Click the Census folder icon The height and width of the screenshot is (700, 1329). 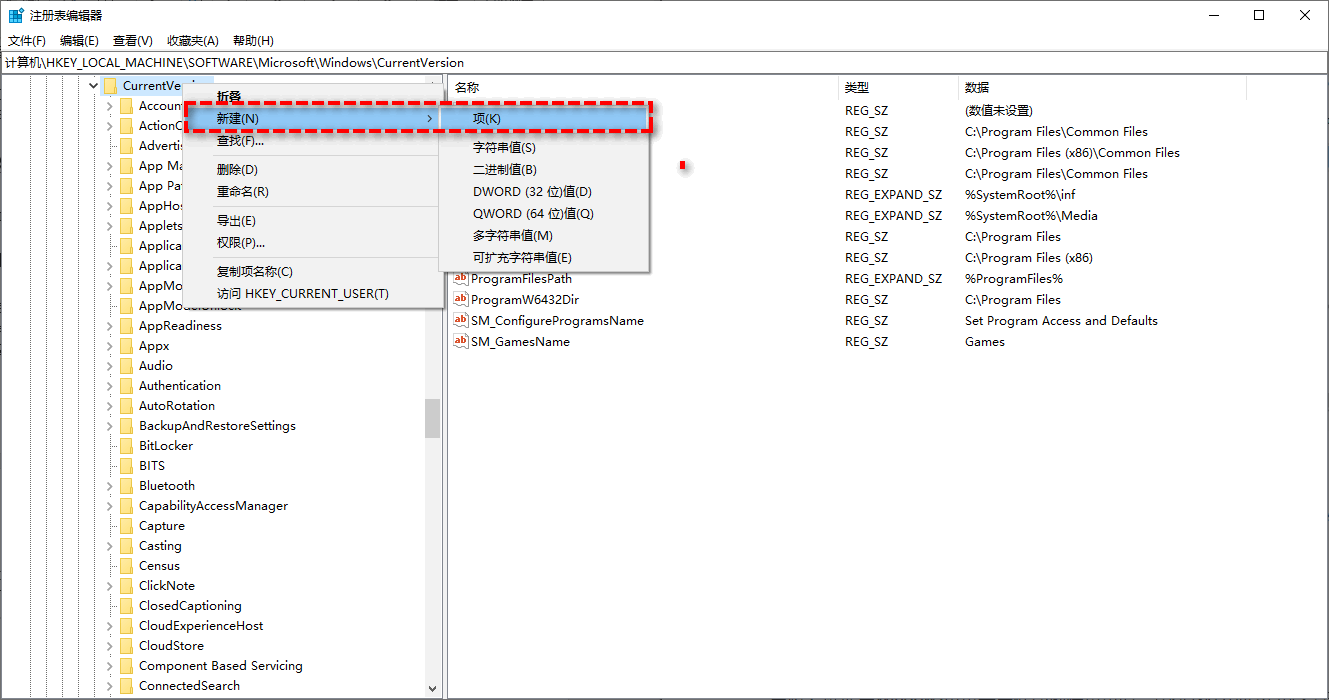pyautogui.click(x=127, y=565)
